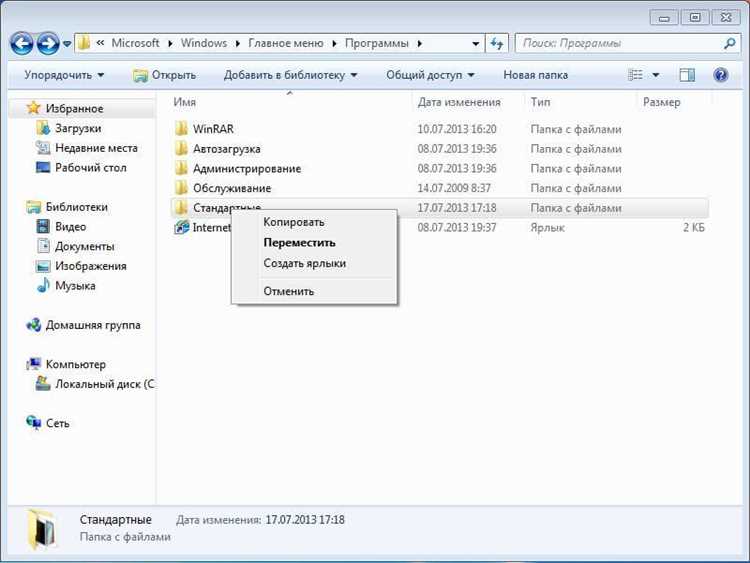This screenshot has height=563, width=750.
Task: Select Избранное in navigation pane
Action: (x=74, y=109)
